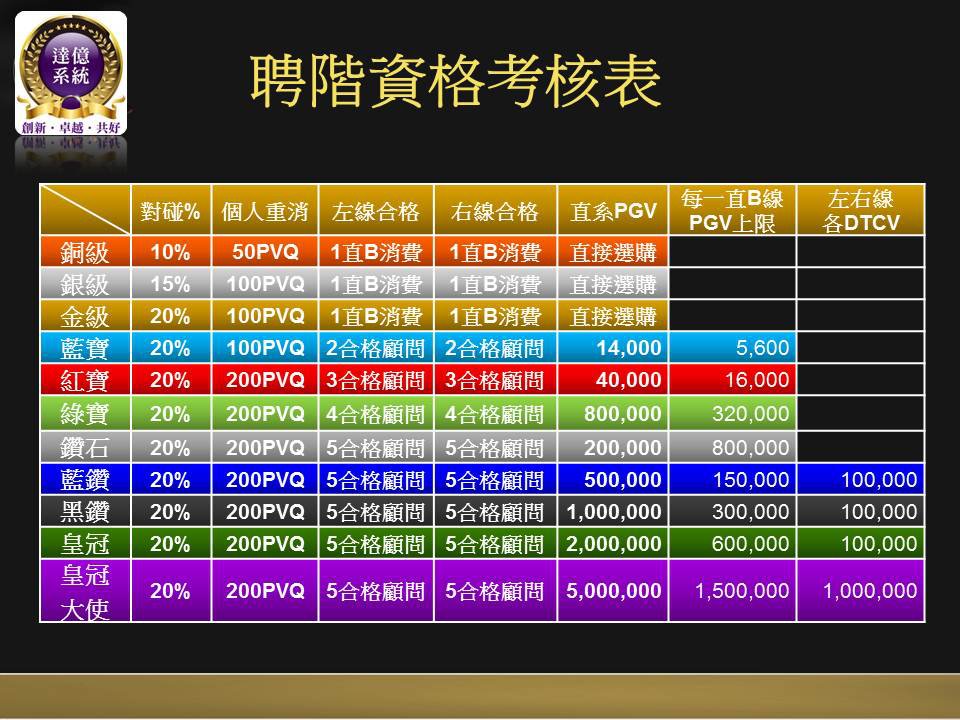The image size is (960, 720).
Task: Click 直接選購 in the 金級 row
Action: click(613, 316)
